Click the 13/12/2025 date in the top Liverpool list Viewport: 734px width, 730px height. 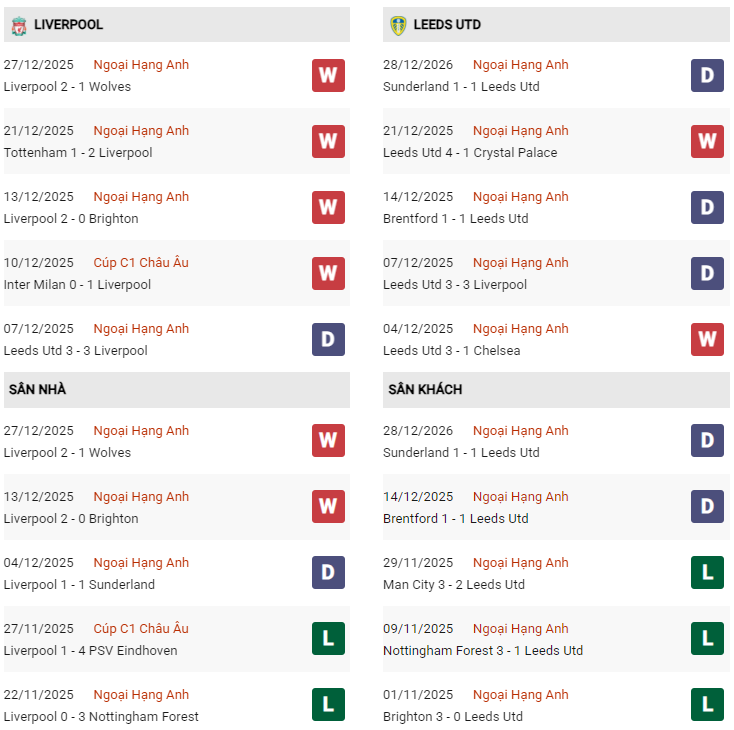[x=39, y=197]
